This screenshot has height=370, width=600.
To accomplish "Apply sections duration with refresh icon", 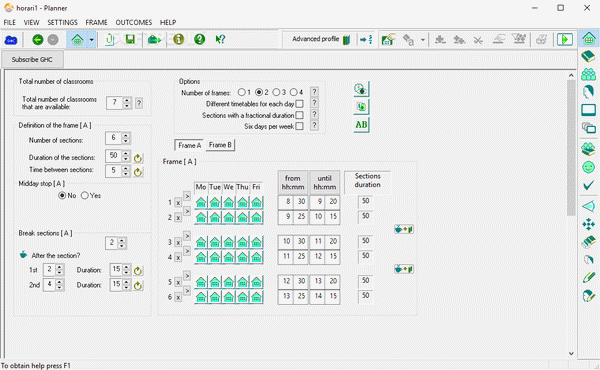I will coord(138,158).
